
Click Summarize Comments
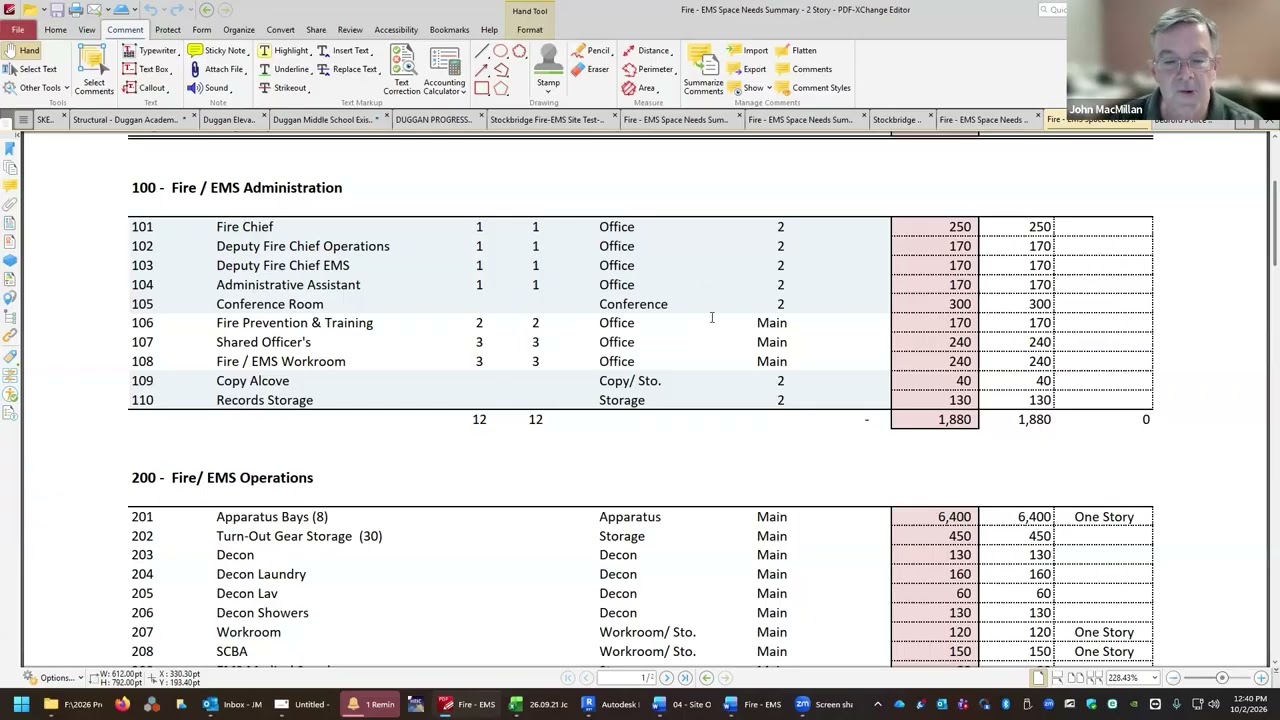(x=703, y=71)
